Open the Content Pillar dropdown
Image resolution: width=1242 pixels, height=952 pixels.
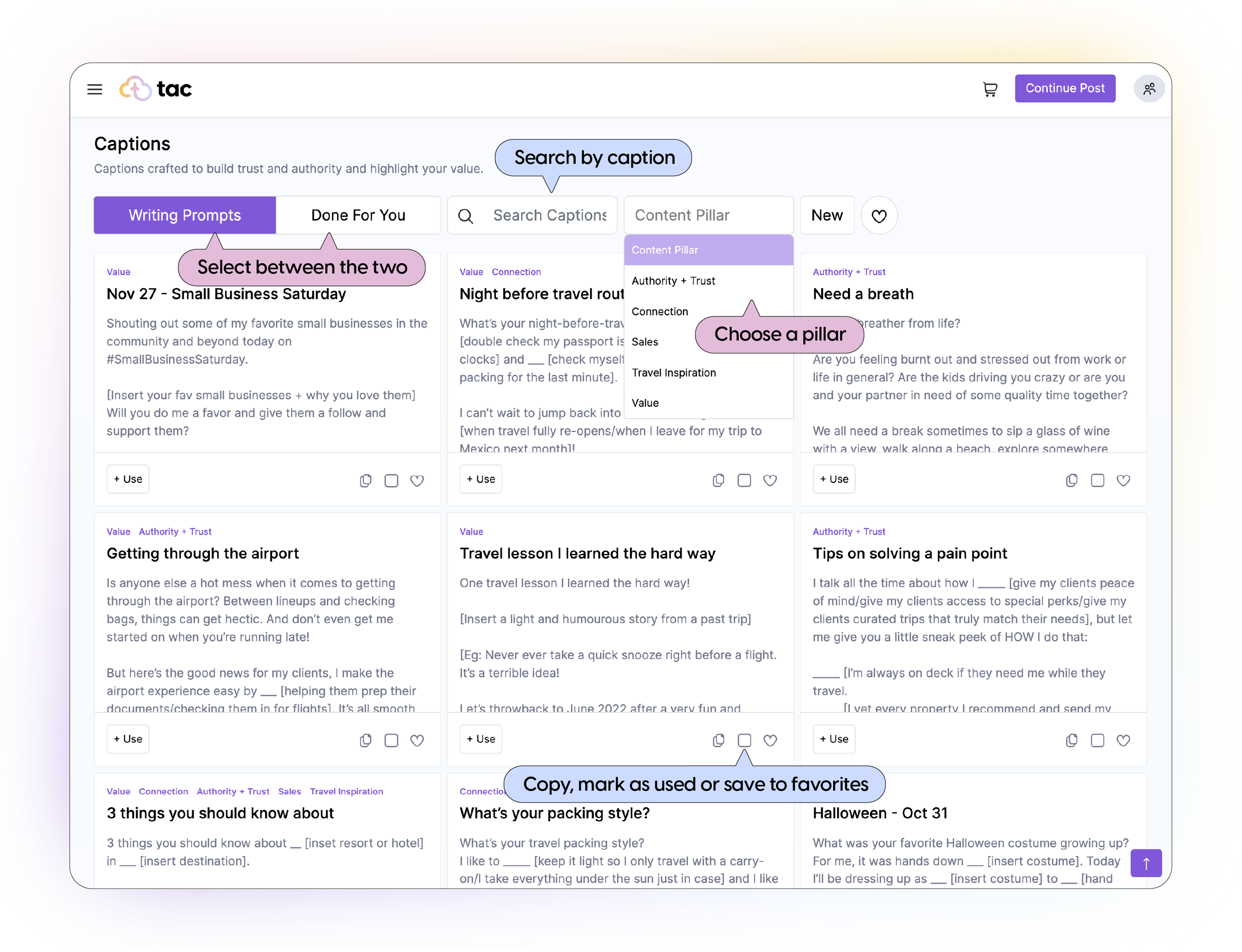tap(708, 216)
